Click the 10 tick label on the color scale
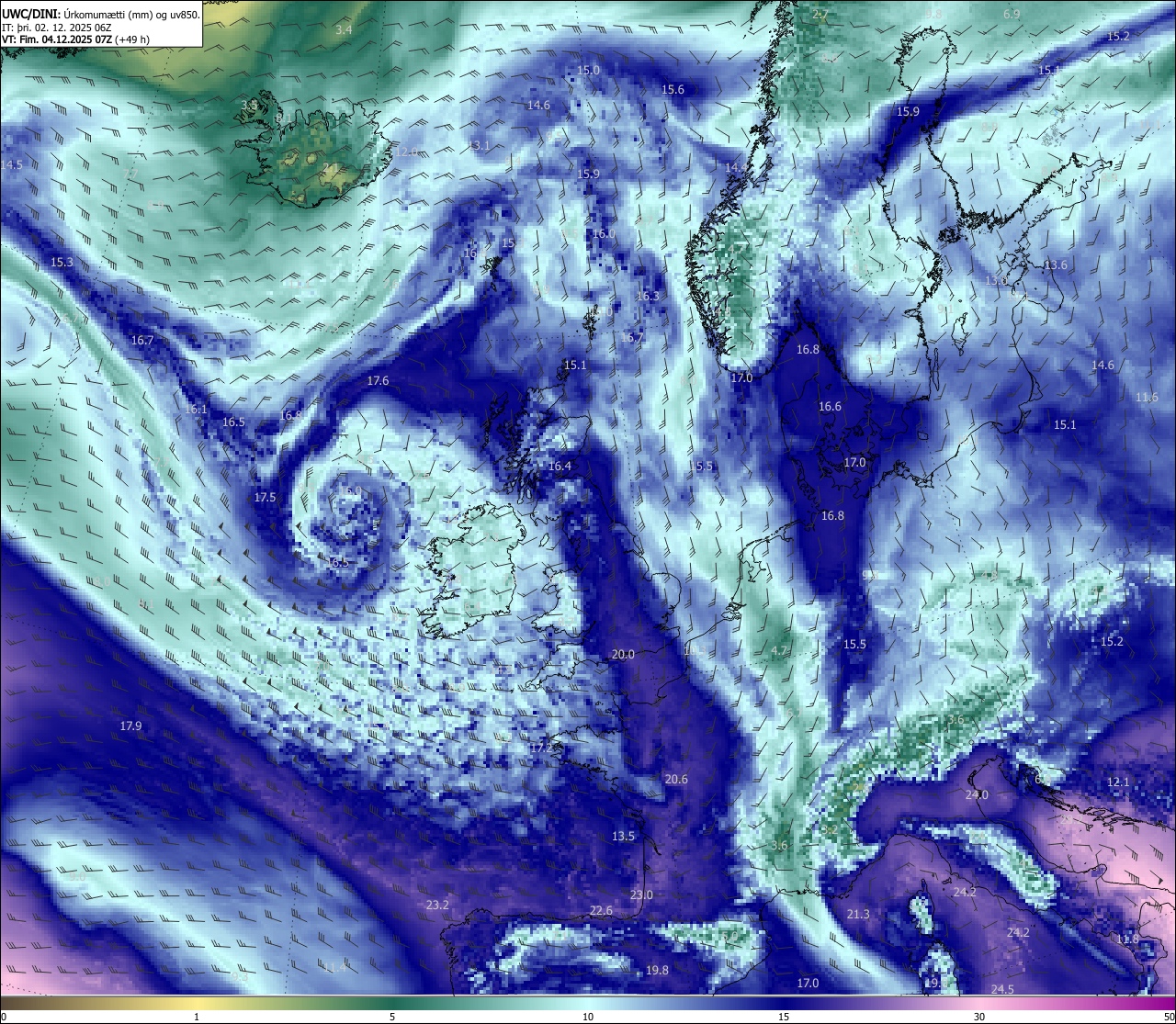The width and height of the screenshot is (1176, 1024). (x=588, y=1017)
